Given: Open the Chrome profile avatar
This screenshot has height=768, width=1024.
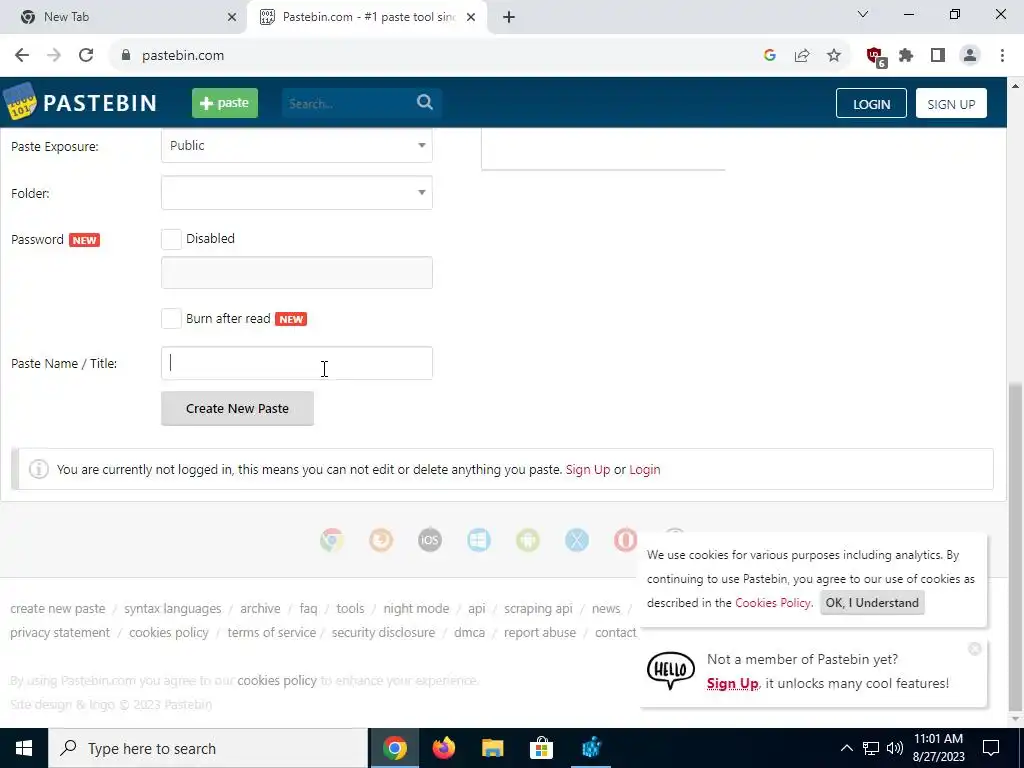Looking at the screenshot, I should coord(970,56).
